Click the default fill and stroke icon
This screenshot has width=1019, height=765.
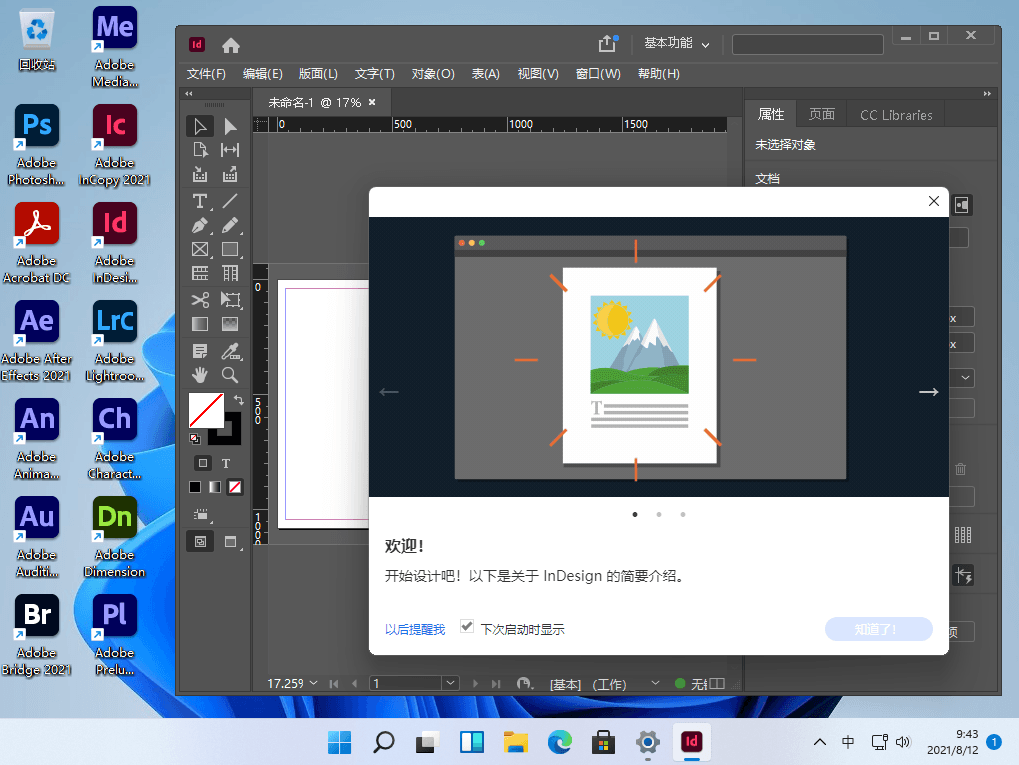pos(194,439)
